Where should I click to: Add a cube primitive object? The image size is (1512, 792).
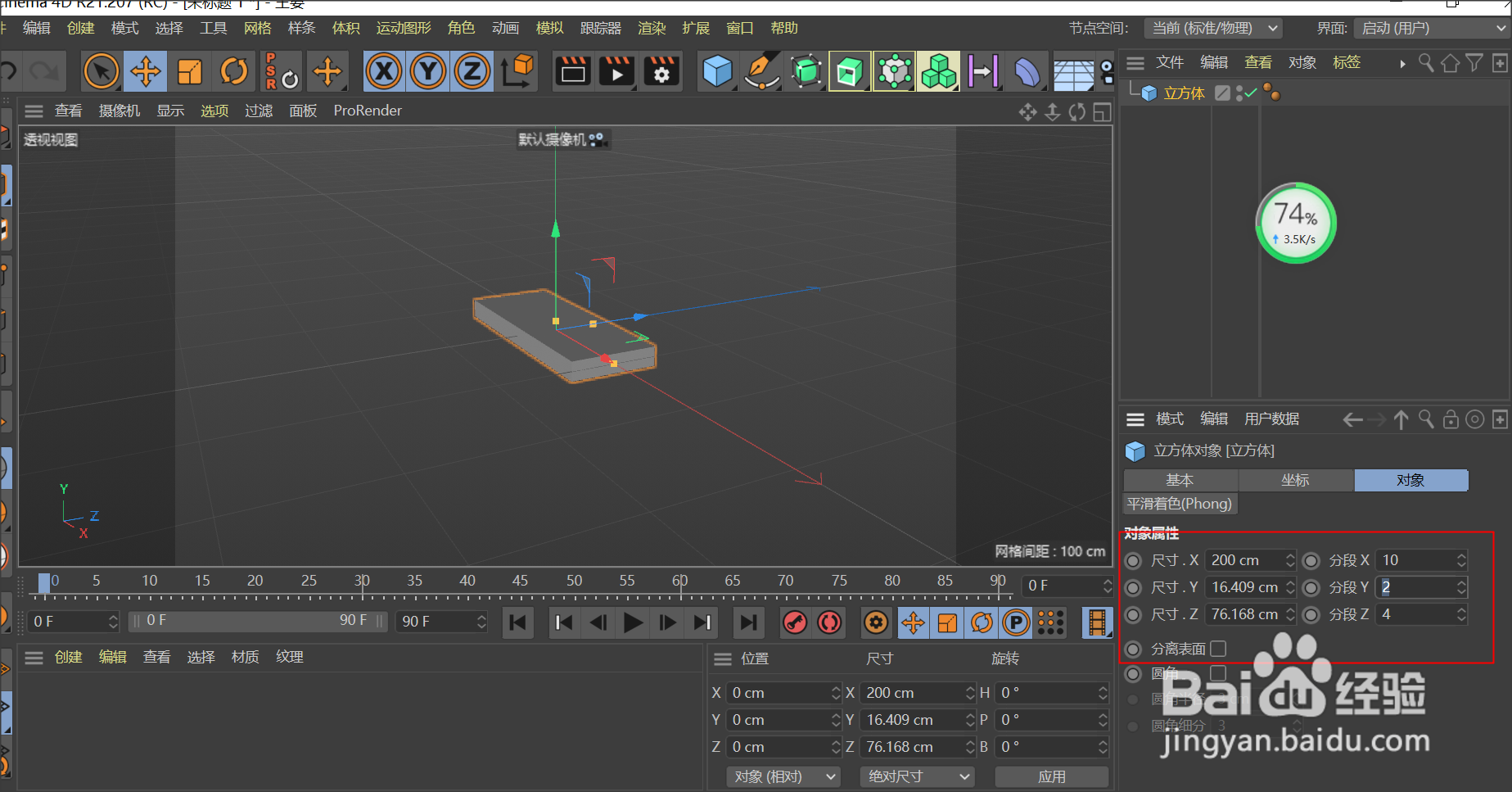pyautogui.click(x=718, y=71)
